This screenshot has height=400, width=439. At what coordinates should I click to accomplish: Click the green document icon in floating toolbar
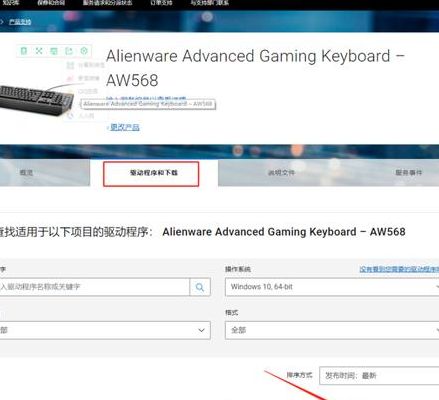tap(24, 51)
